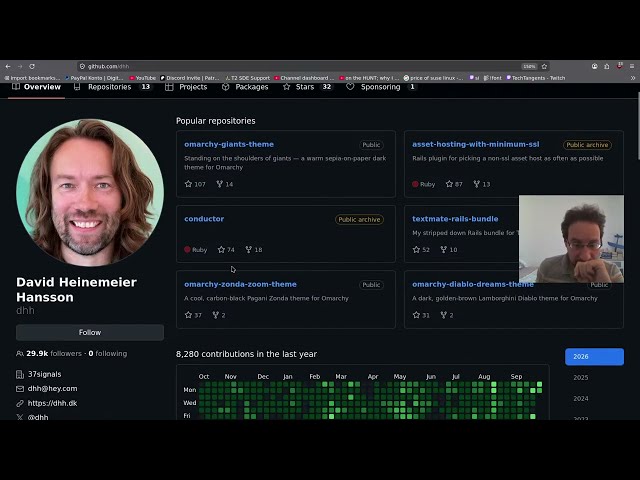Screen dimensions: 640x480
Task: Click the fork count of conductor
Action: (254, 249)
